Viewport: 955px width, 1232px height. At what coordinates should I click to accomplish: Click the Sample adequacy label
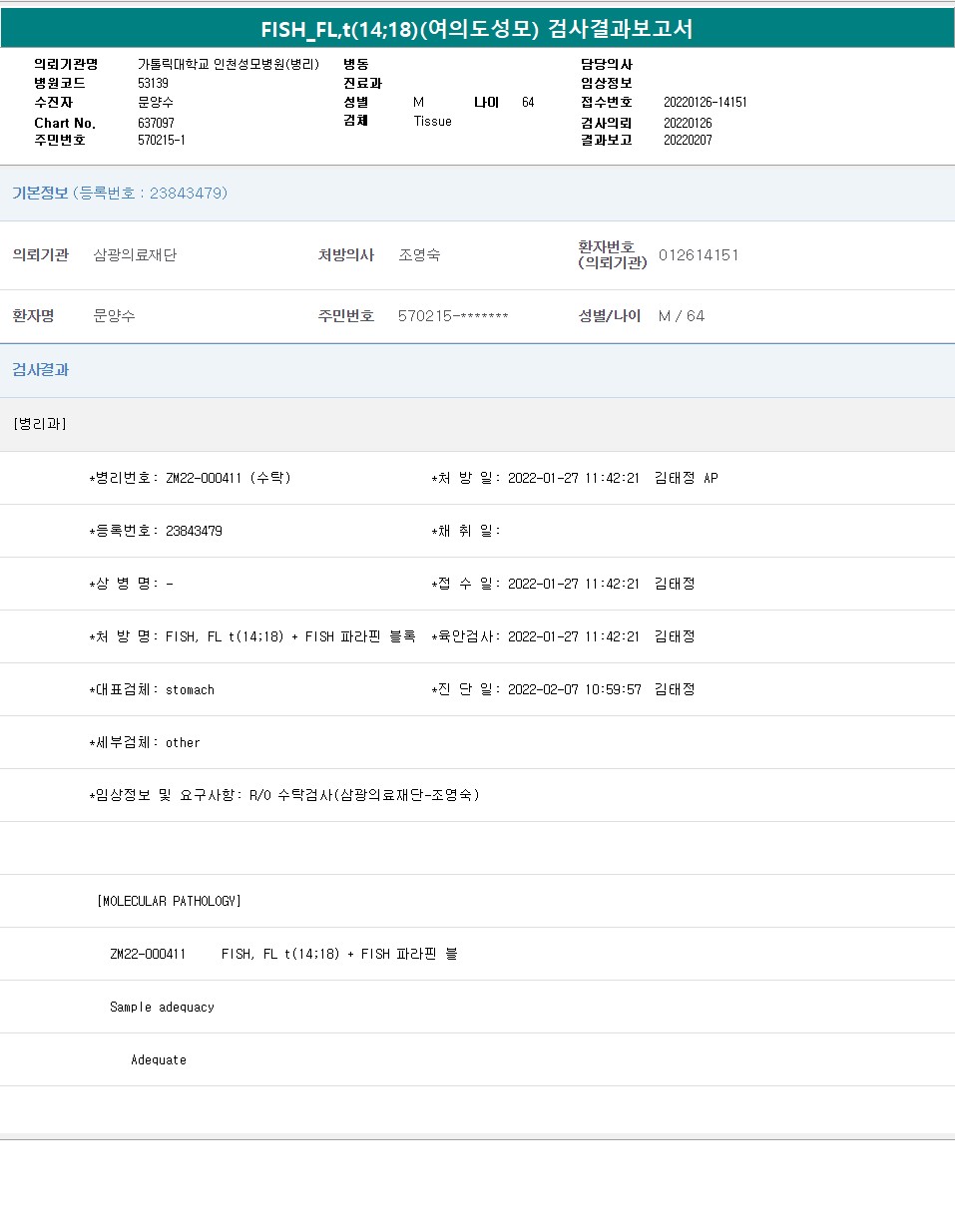[x=162, y=1007]
